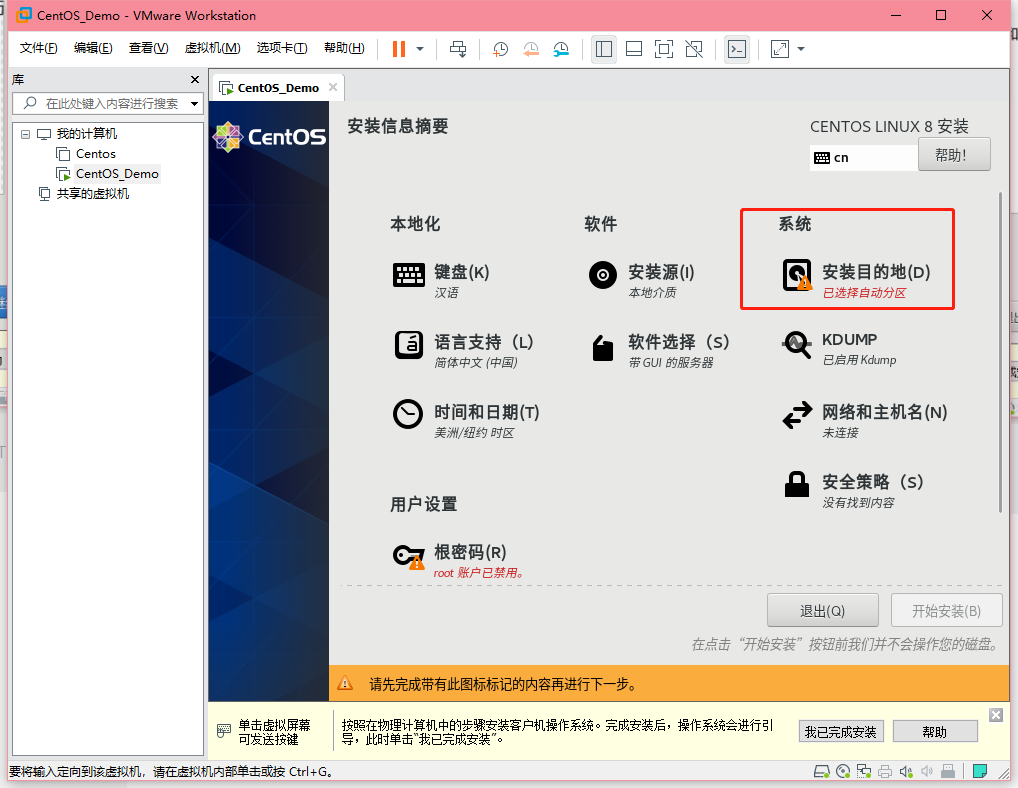Click the cn keyboard layout indicator
1018x788 pixels.
point(863,158)
